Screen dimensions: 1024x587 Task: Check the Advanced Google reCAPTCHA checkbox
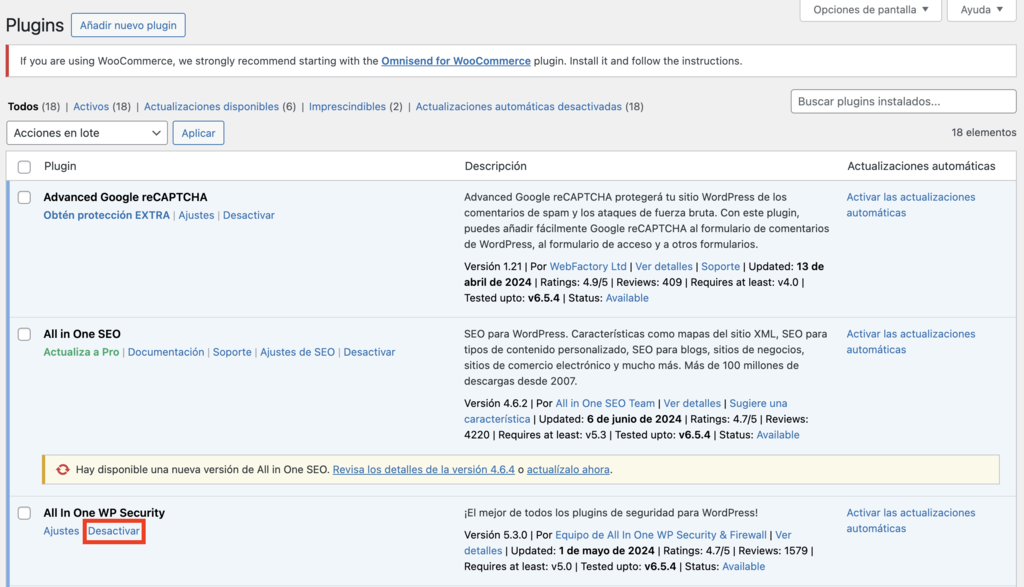pyautogui.click(x=25, y=197)
